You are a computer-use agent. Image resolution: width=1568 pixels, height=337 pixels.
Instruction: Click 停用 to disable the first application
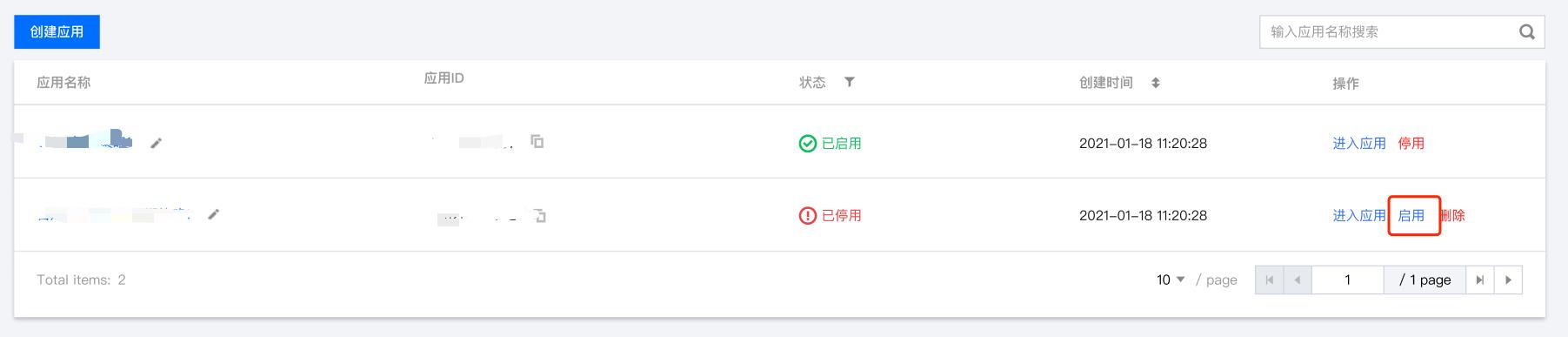1411,143
